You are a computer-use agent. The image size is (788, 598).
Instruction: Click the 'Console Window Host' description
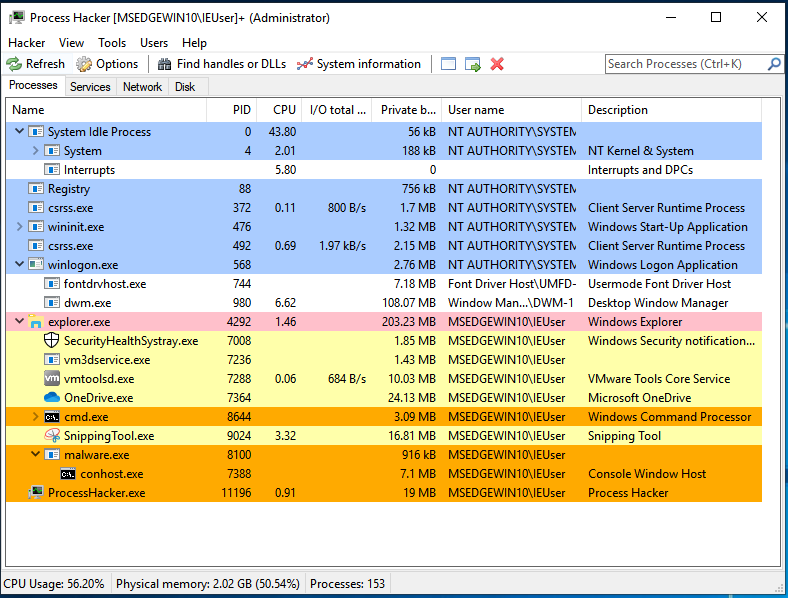tap(647, 474)
